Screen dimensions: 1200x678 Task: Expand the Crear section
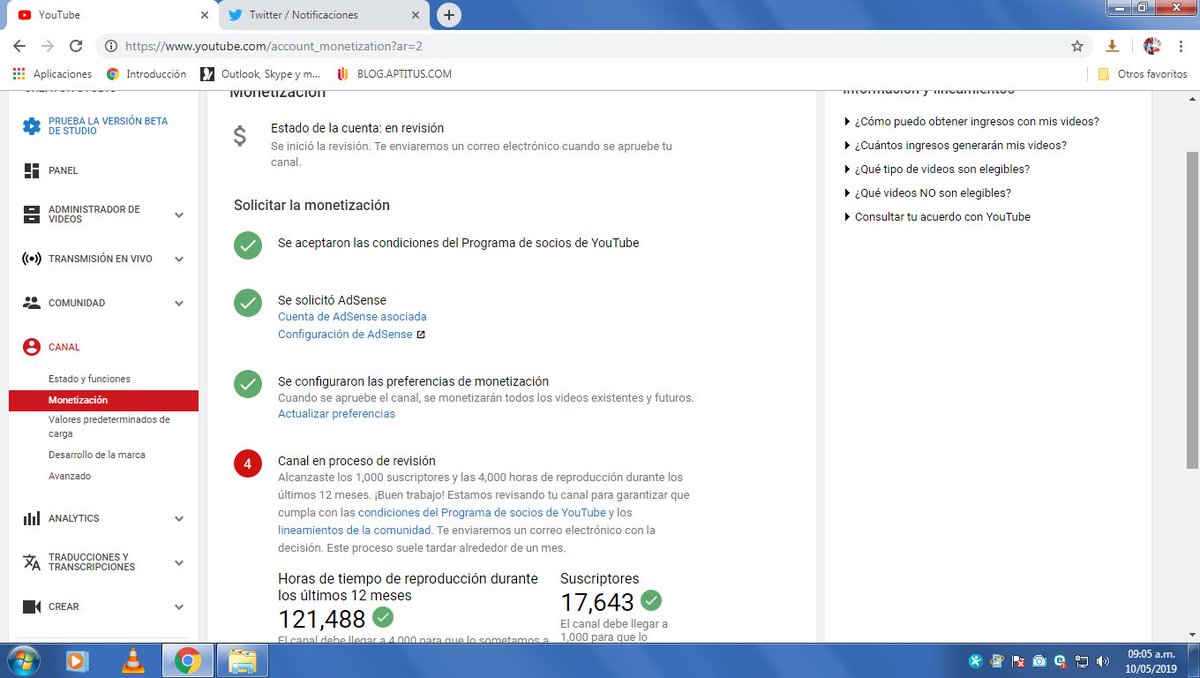coord(179,607)
